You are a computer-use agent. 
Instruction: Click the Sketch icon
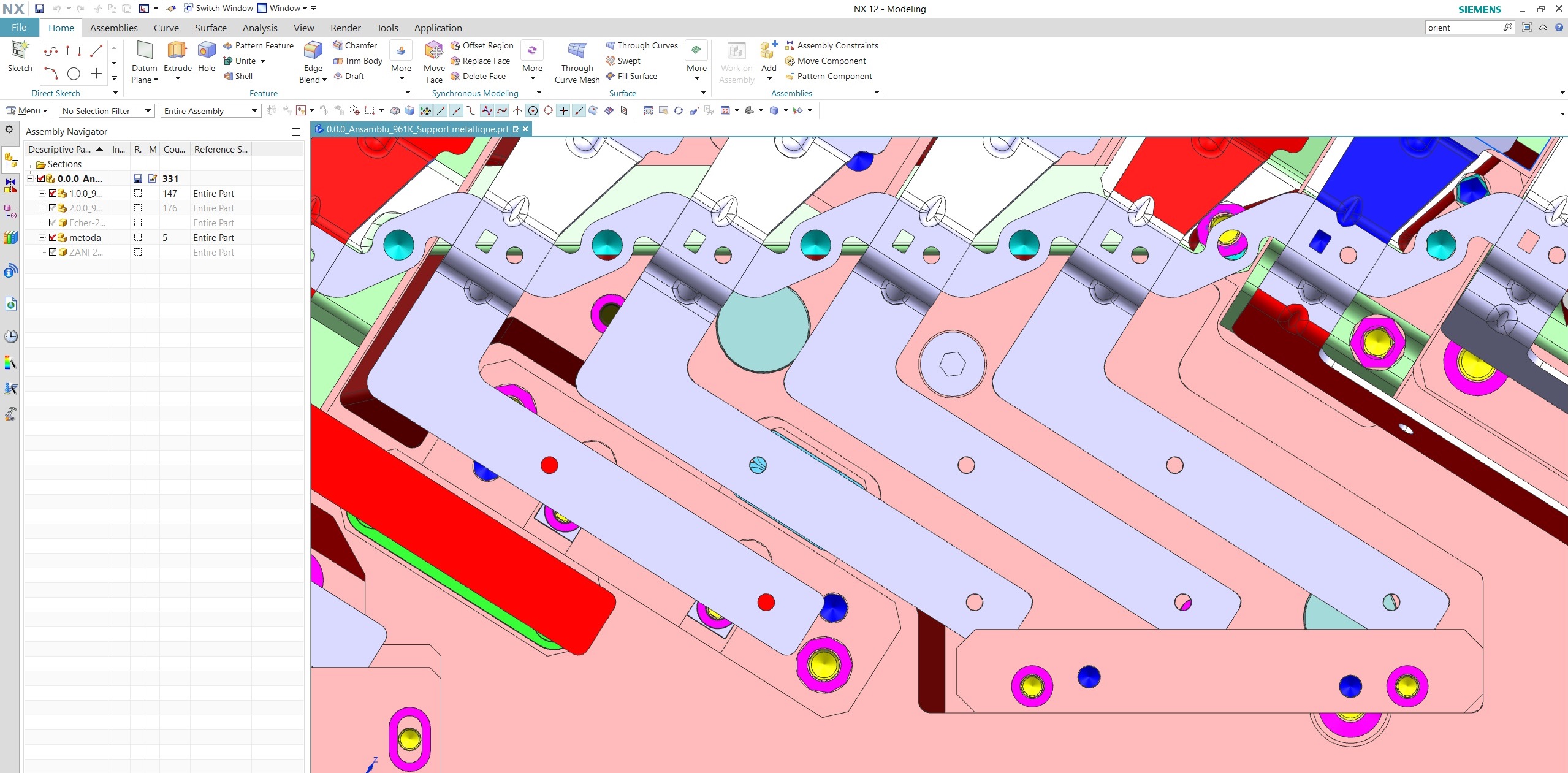tap(20, 51)
